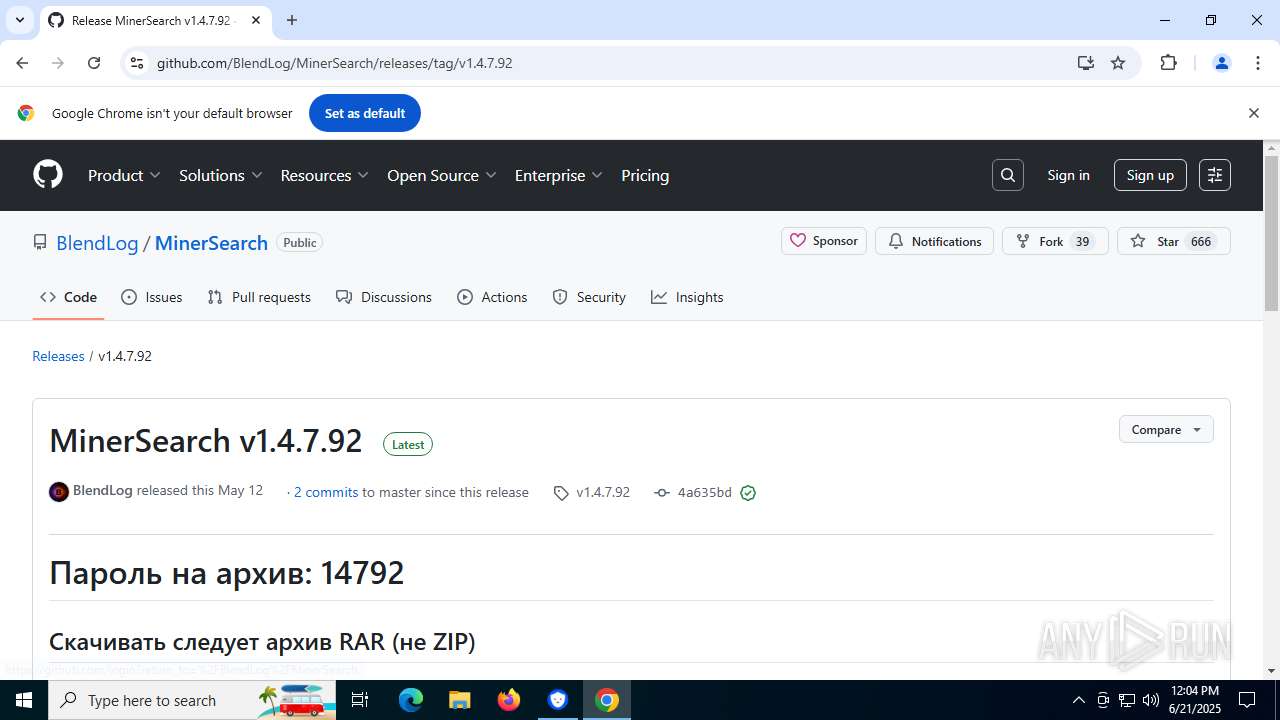The width and height of the screenshot is (1280, 720).
Task: Go forward using the browser forward arrow
Action: point(58,63)
